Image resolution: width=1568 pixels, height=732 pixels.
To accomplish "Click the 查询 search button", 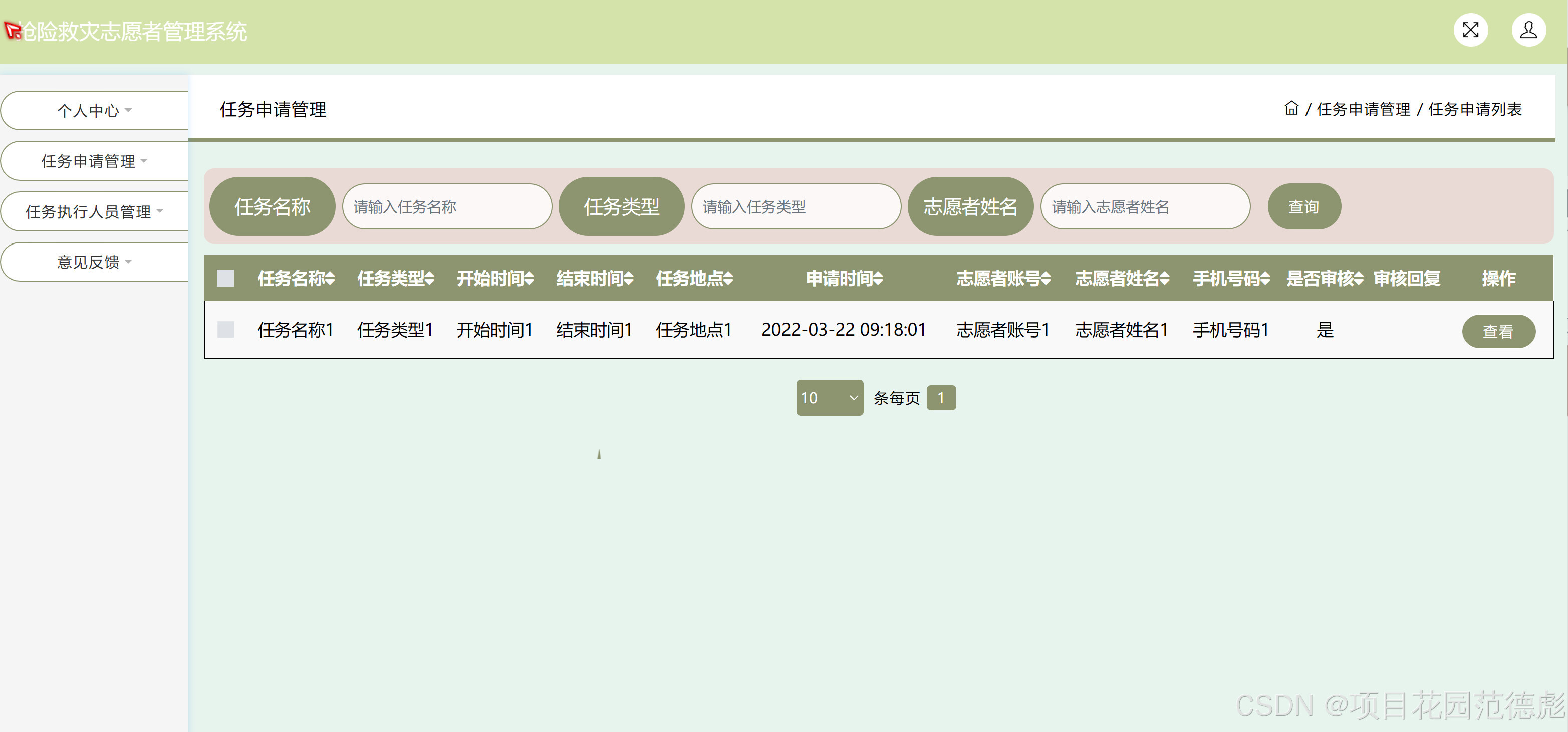I will (1303, 206).
